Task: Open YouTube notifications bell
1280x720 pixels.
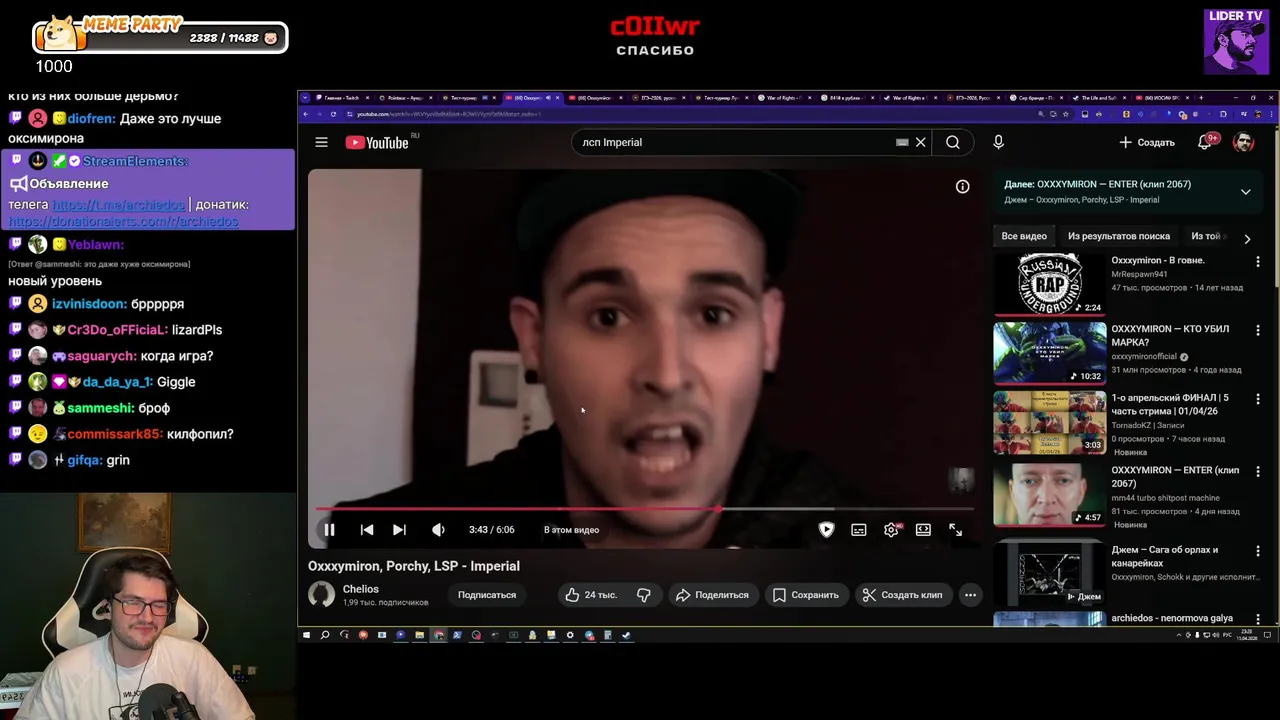Action: click(1205, 142)
